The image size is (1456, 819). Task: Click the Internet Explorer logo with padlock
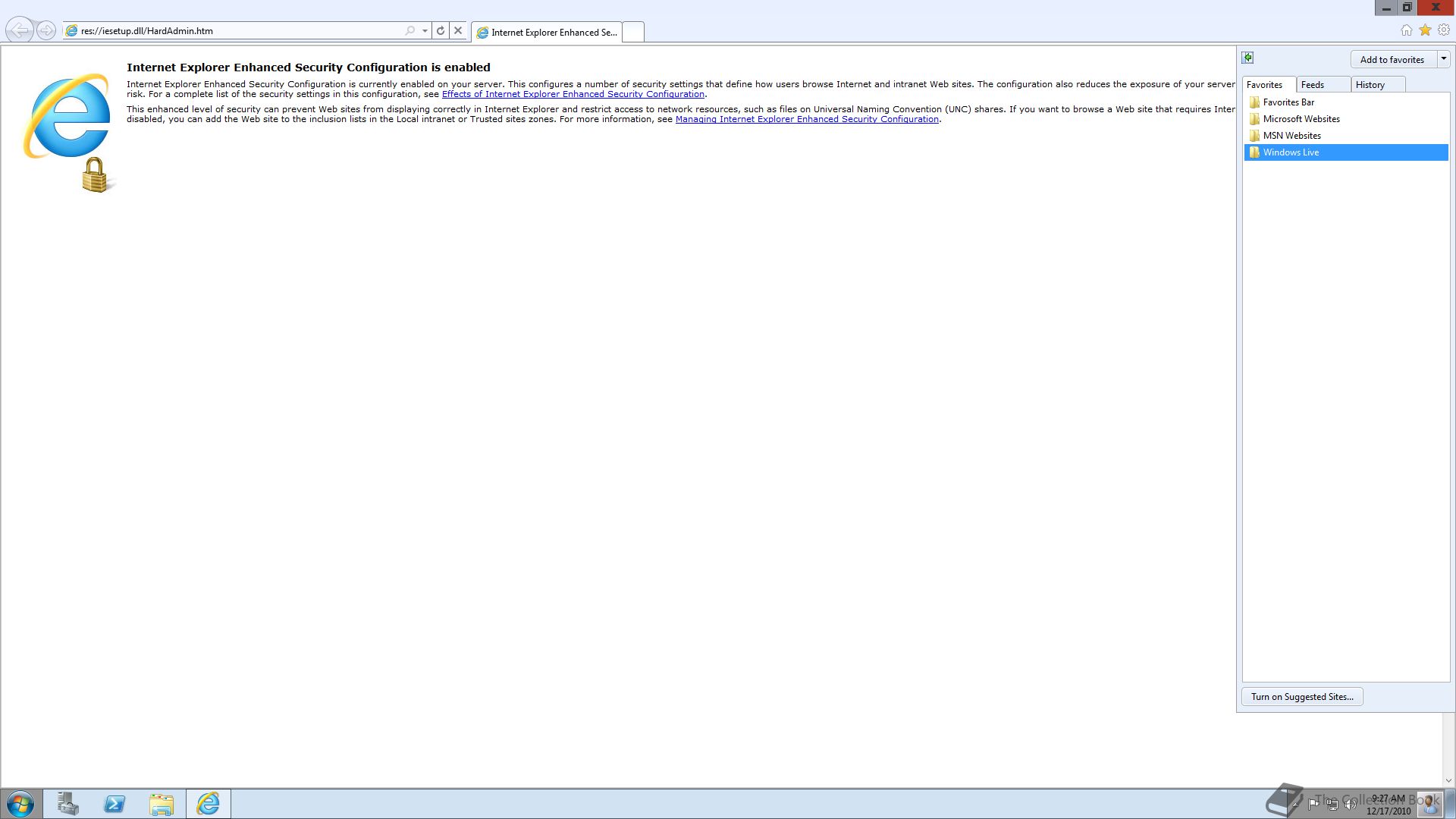tap(69, 133)
